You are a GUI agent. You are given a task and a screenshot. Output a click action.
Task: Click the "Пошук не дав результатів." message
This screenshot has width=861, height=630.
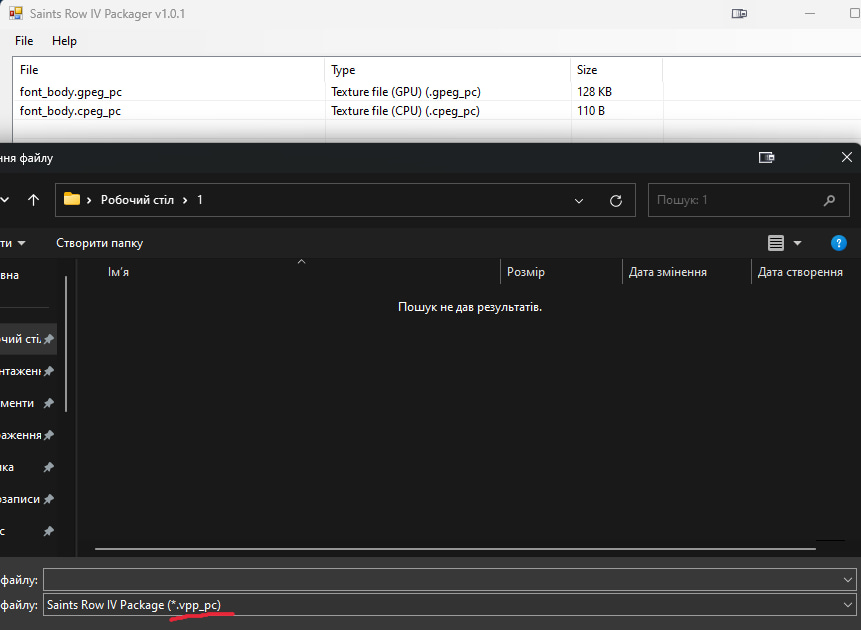click(470, 307)
